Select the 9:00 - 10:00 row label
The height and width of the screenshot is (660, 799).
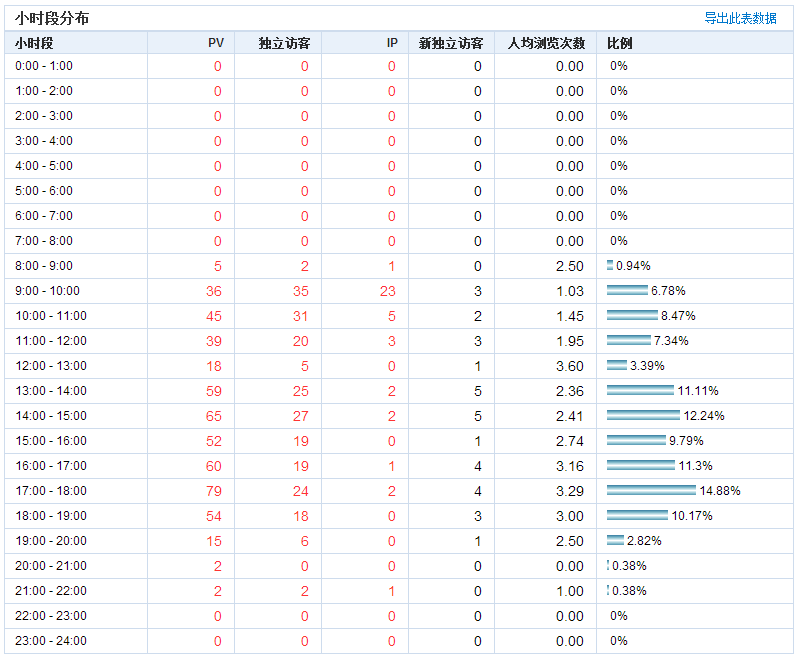point(47,291)
